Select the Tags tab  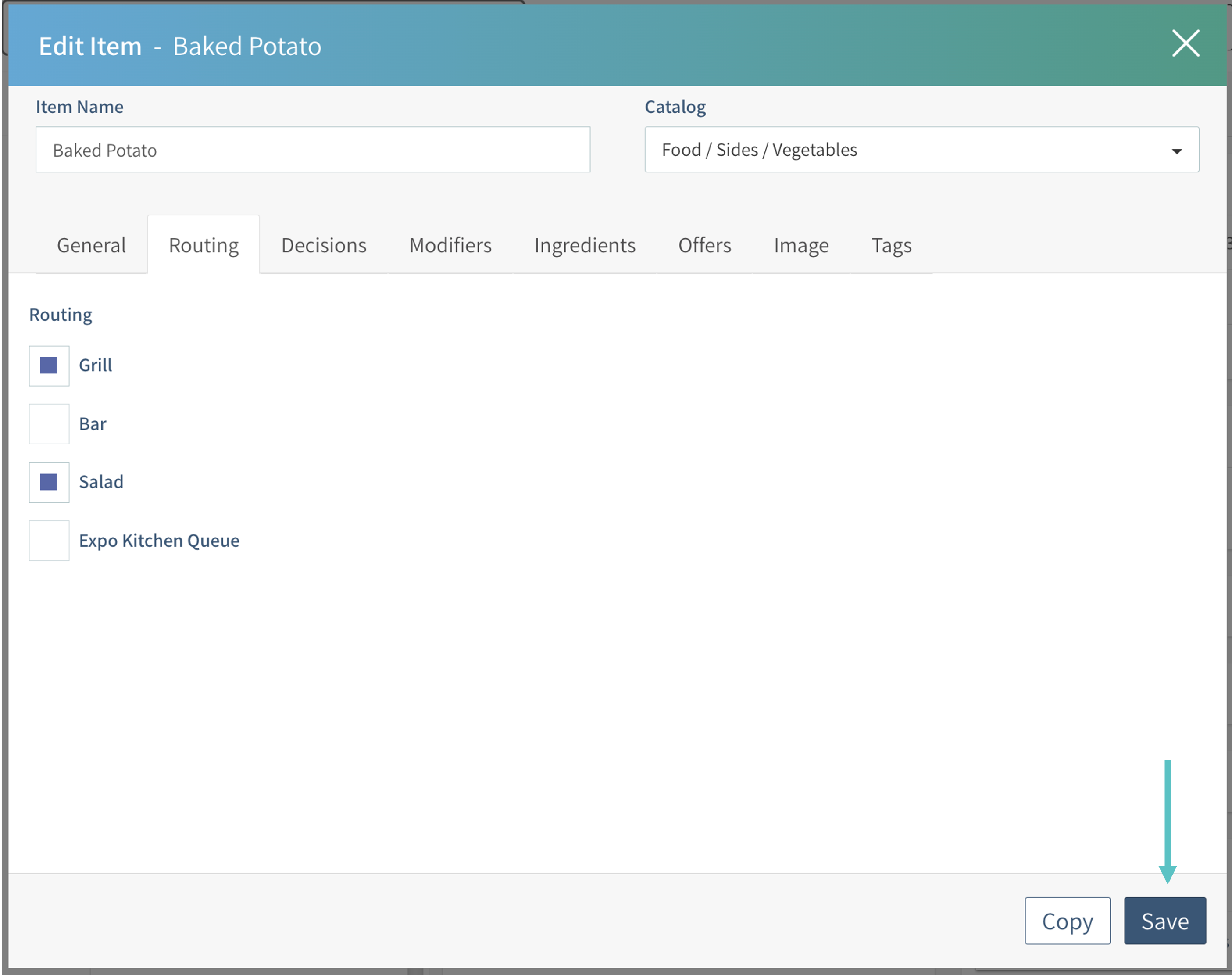tap(891, 245)
